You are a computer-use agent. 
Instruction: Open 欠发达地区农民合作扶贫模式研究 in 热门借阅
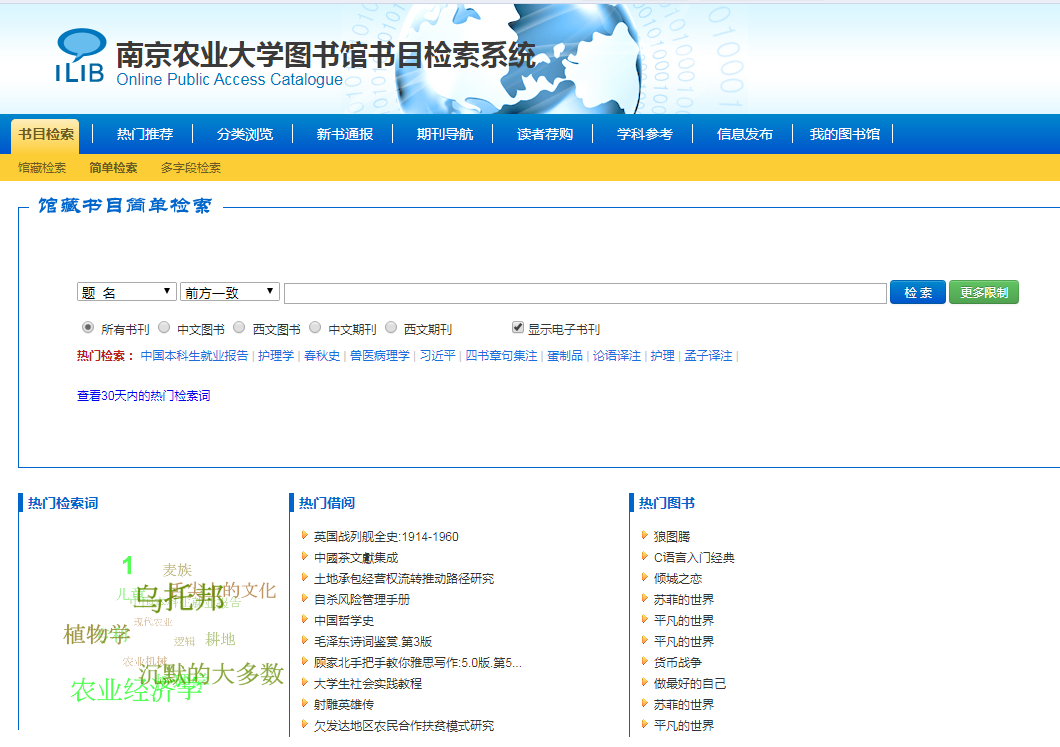coord(404,725)
